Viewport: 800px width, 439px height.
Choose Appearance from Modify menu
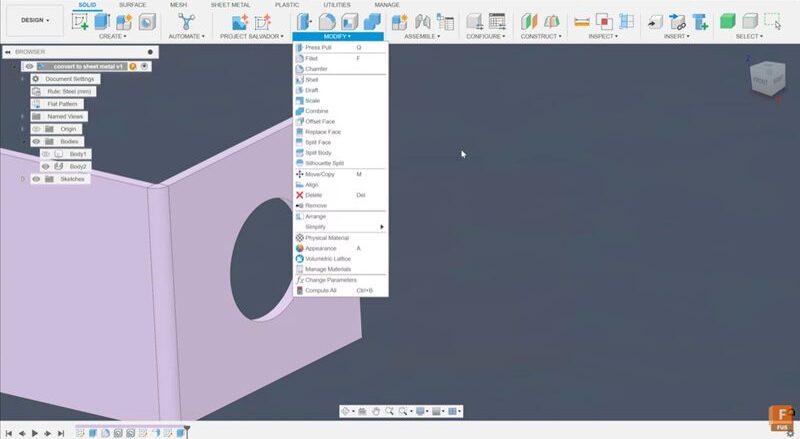[x=340, y=248]
